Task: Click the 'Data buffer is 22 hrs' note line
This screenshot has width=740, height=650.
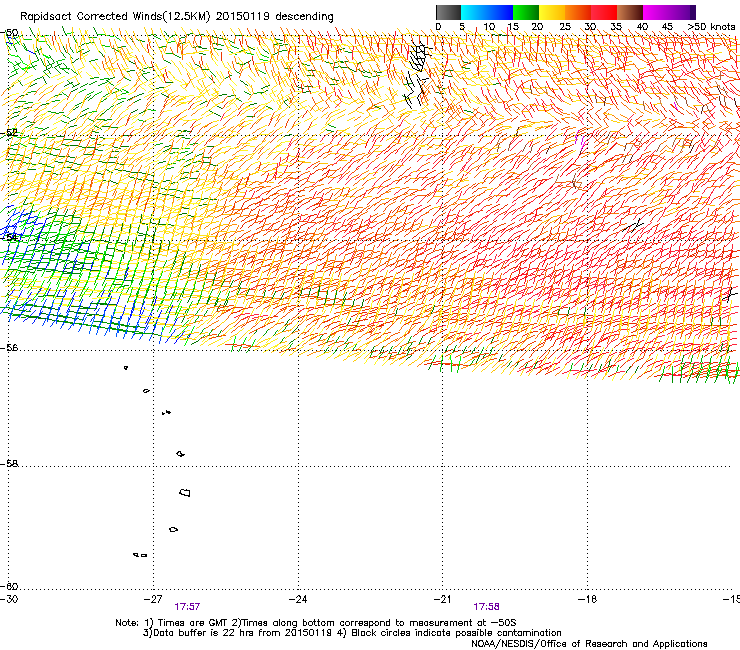Action: [x=352, y=633]
